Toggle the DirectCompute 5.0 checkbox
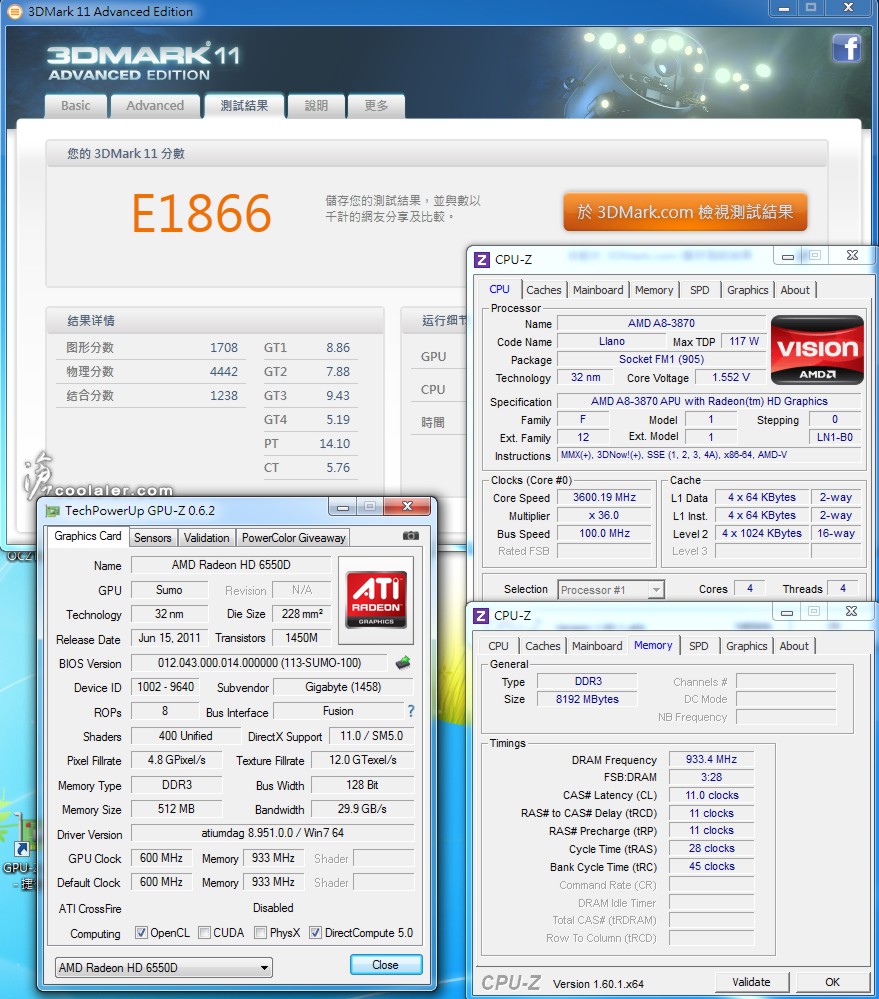 pos(315,933)
